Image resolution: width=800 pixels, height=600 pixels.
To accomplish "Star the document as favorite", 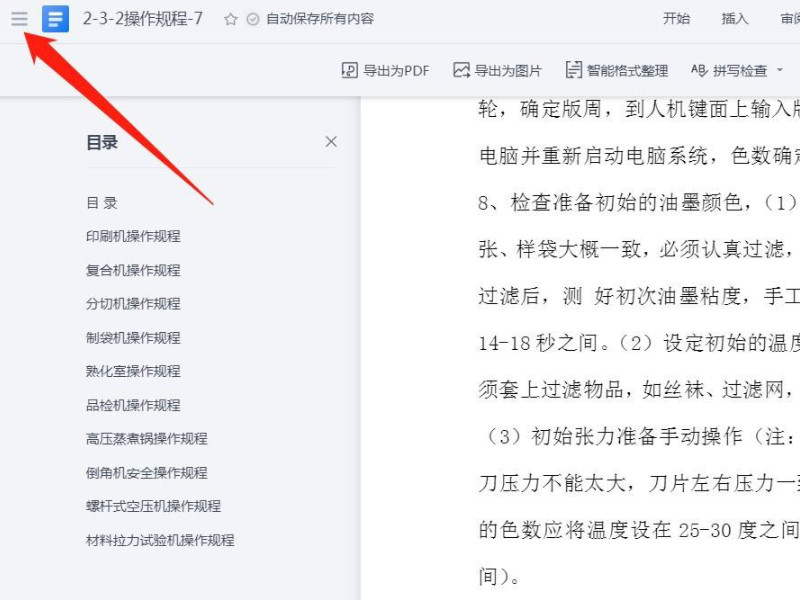I will point(231,19).
